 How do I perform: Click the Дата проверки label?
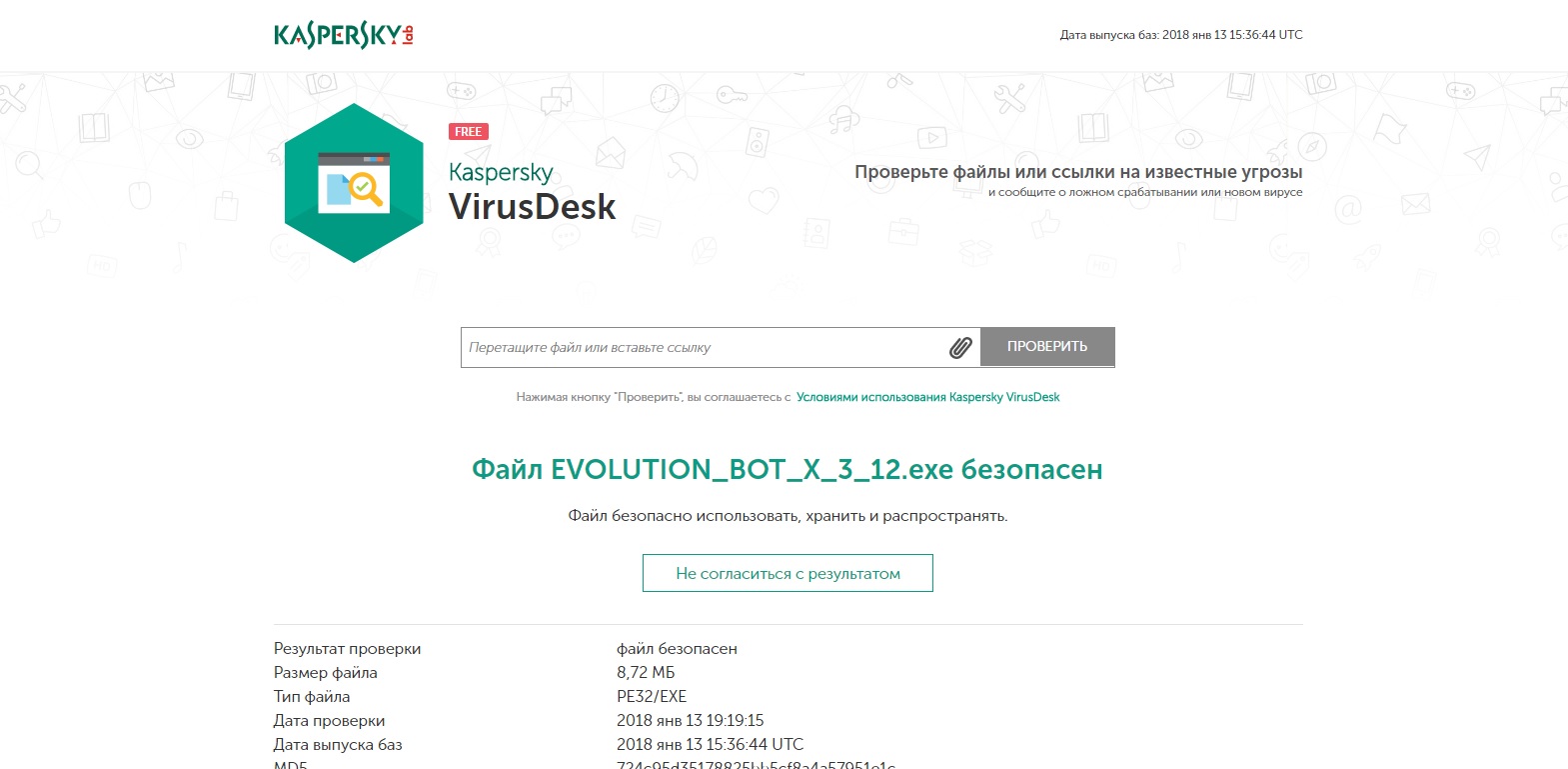(329, 721)
